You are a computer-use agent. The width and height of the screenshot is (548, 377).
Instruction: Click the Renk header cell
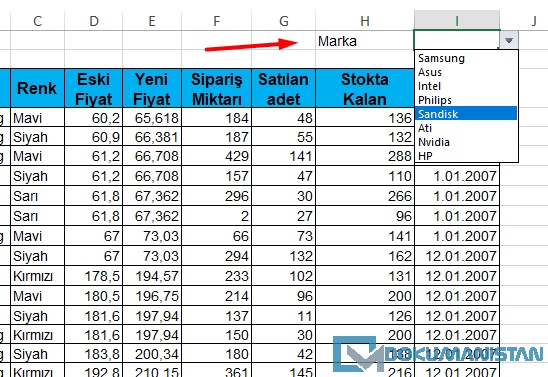coord(37,88)
